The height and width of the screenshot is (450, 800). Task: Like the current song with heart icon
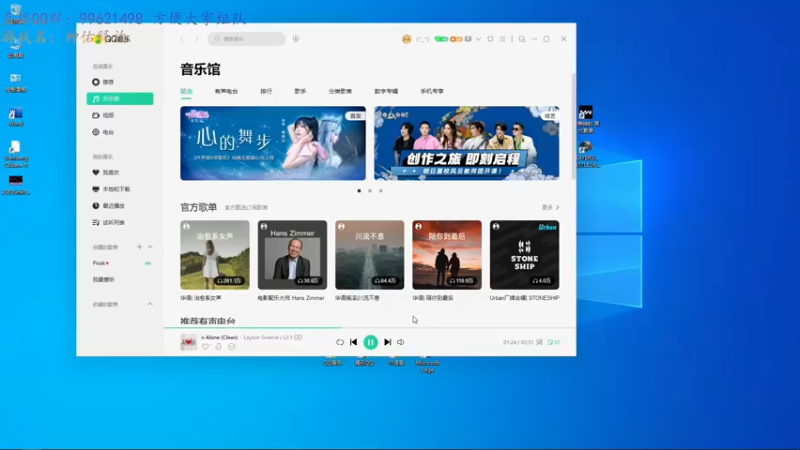click(205, 347)
